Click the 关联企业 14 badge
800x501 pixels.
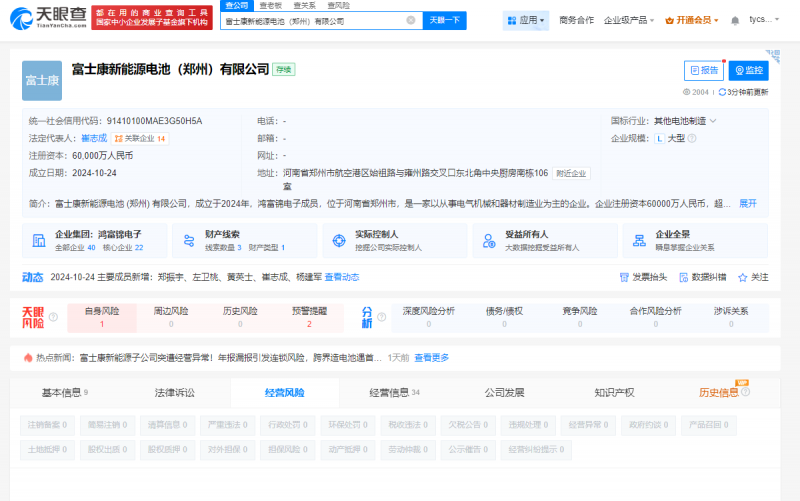140,138
